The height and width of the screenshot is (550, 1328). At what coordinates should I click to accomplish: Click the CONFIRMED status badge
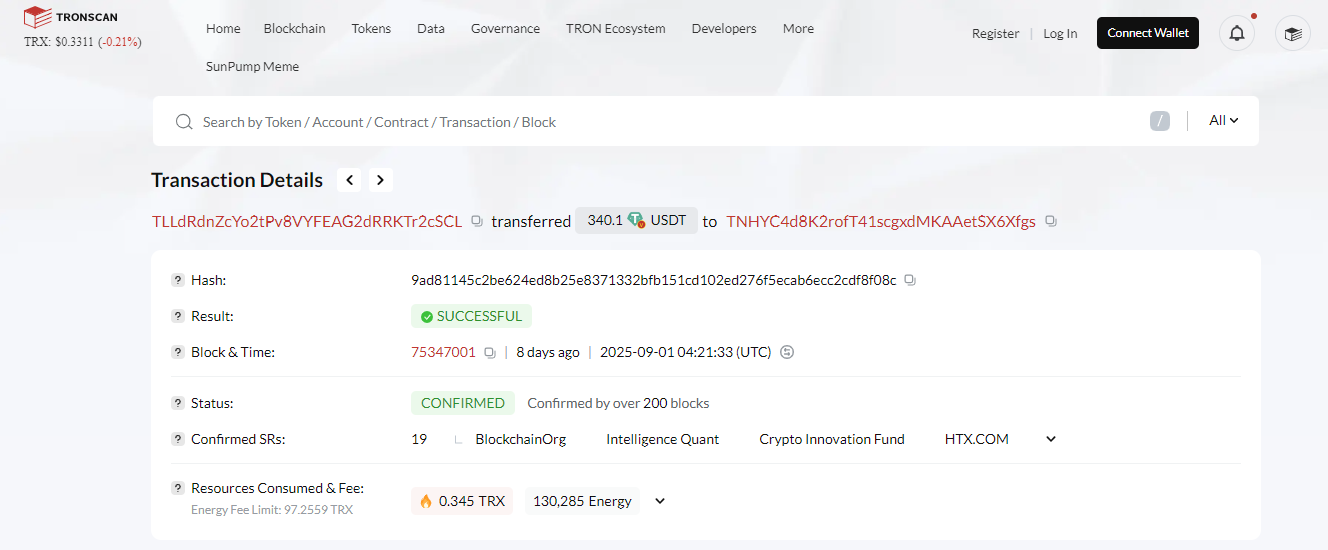tap(463, 403)
